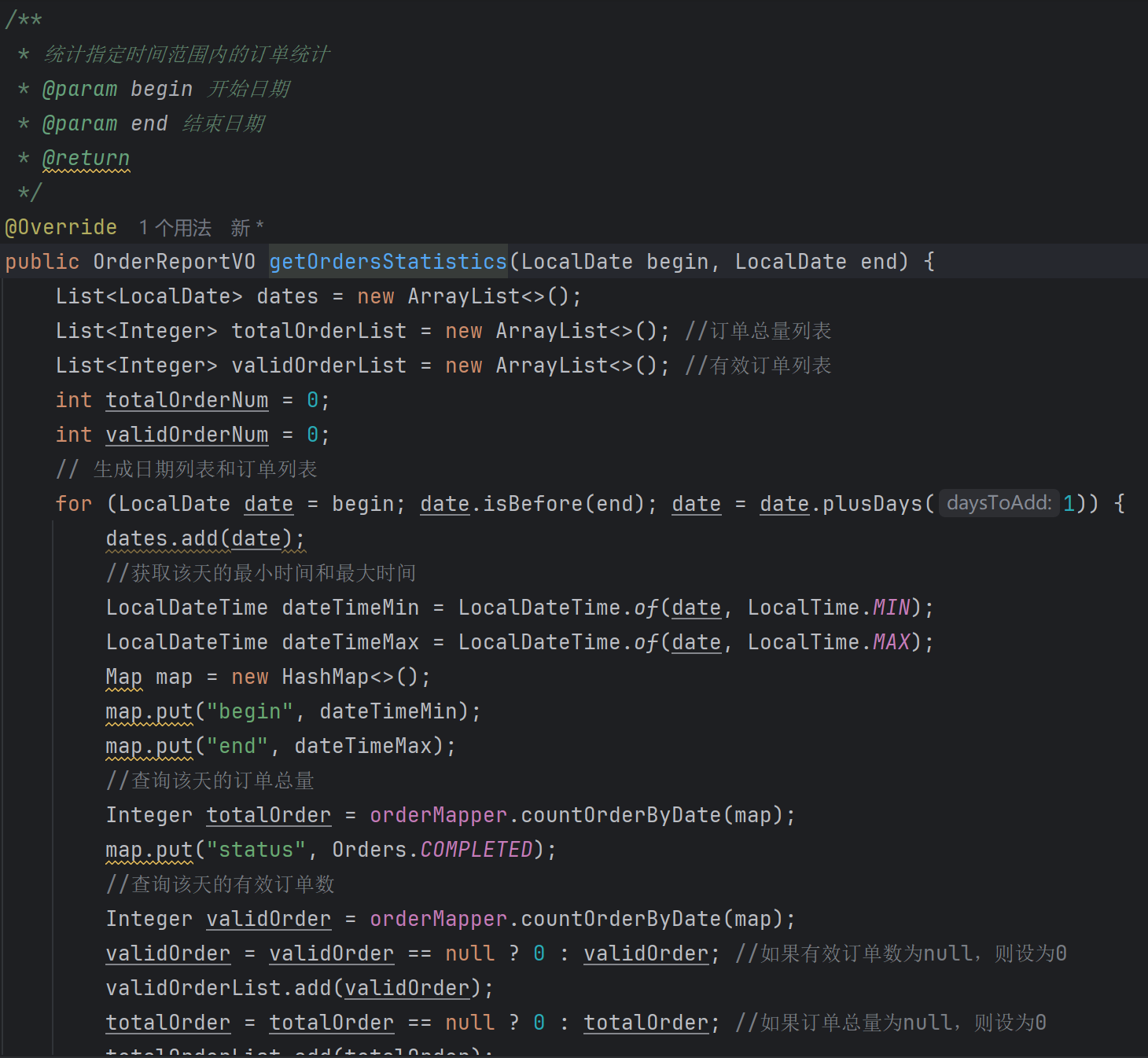Click the plusDays method call
This screenshot has height=1058, width=1148.
(x=873, y=504)
